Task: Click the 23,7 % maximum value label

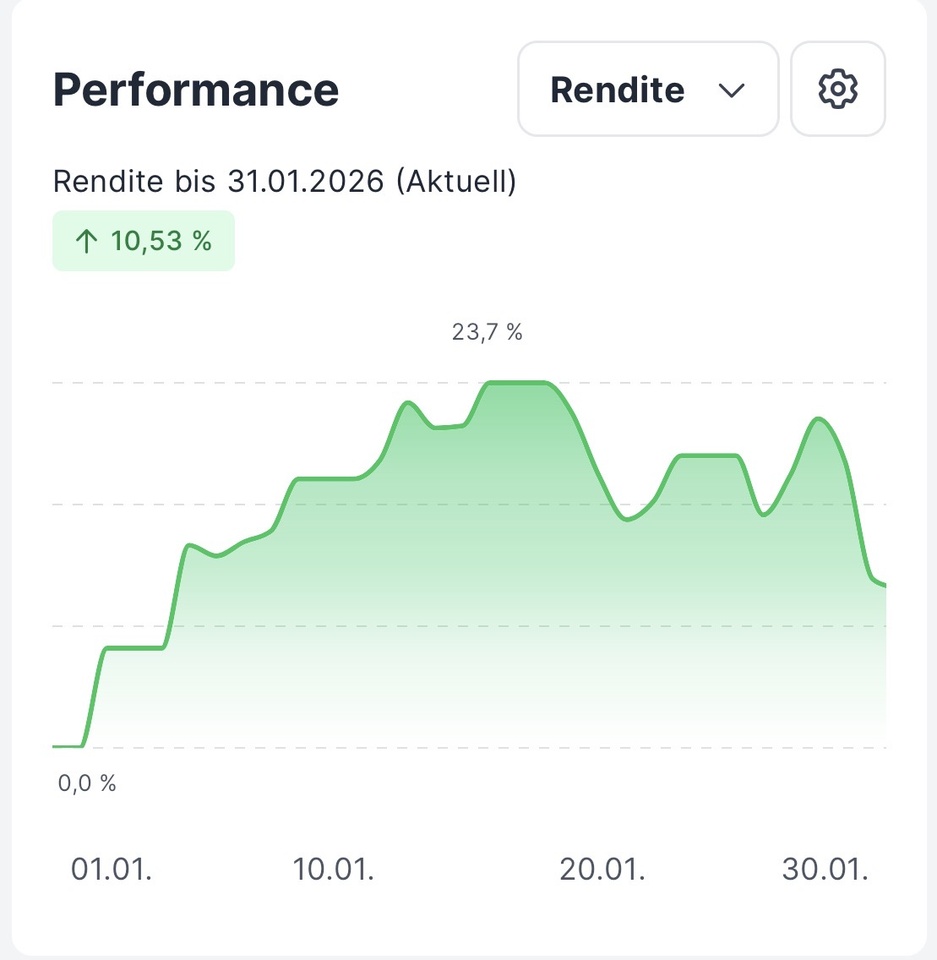Action: tap(487, 333)
